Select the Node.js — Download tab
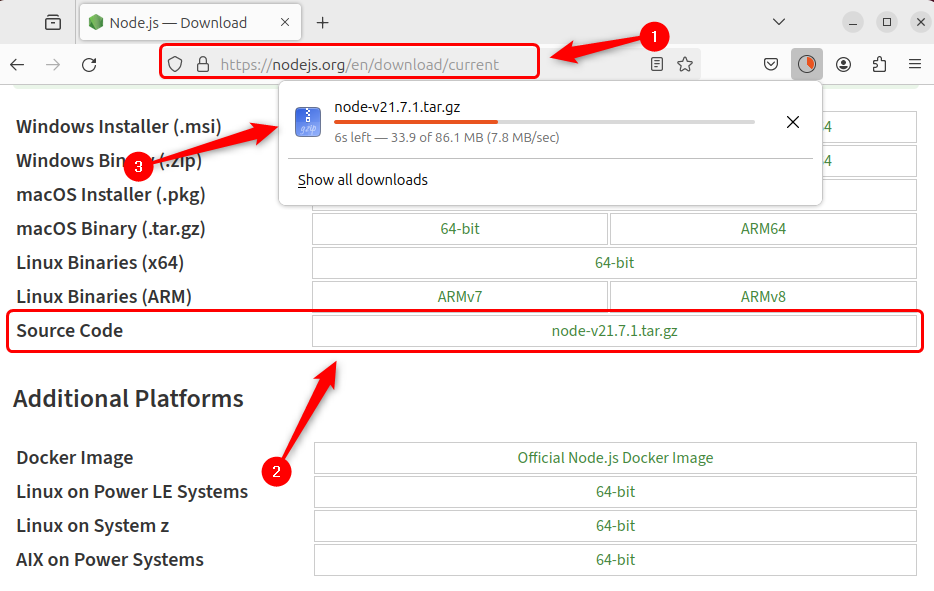 point(190,23)
